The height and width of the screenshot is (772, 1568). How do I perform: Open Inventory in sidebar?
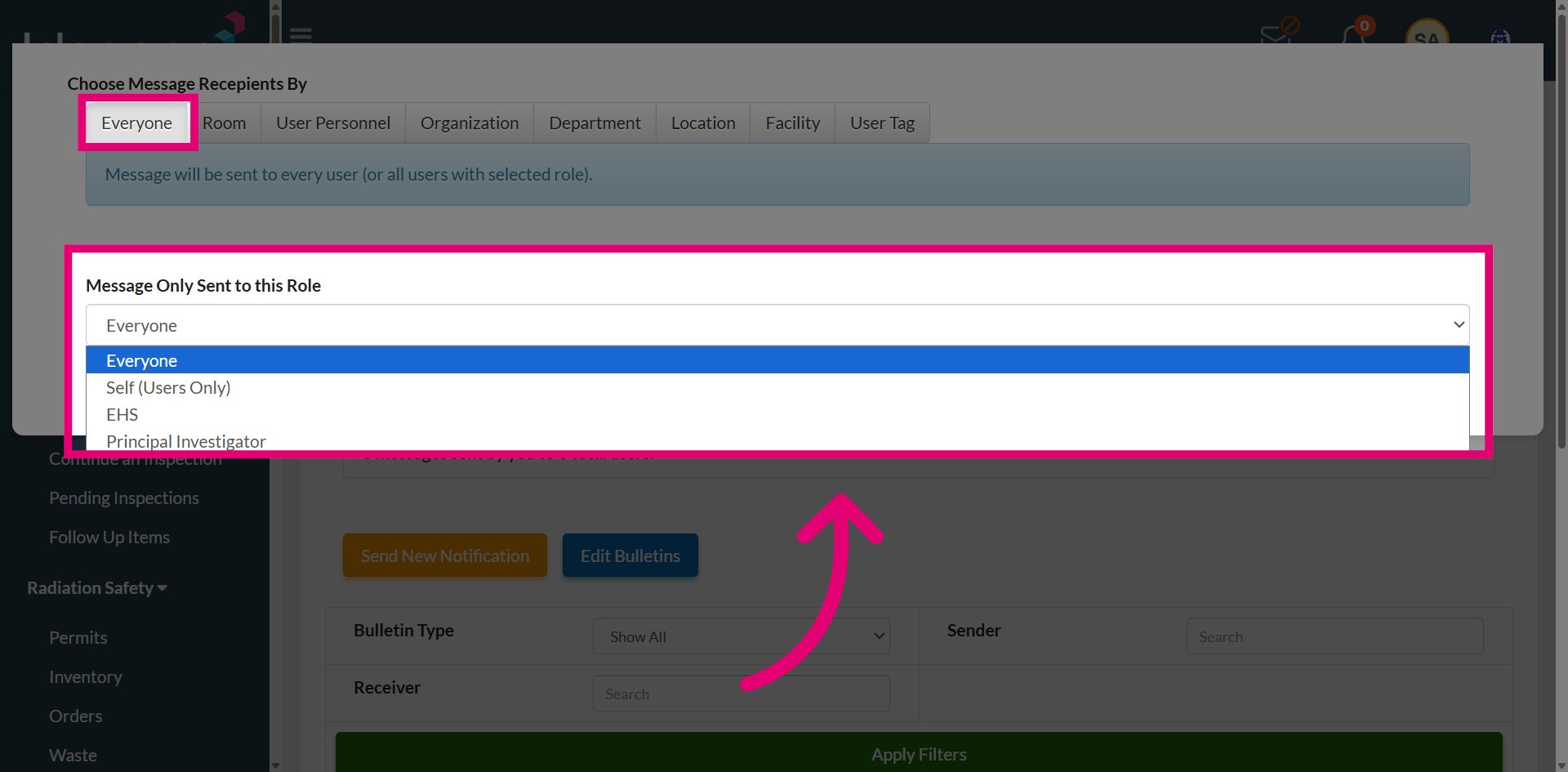coord(86,676)
